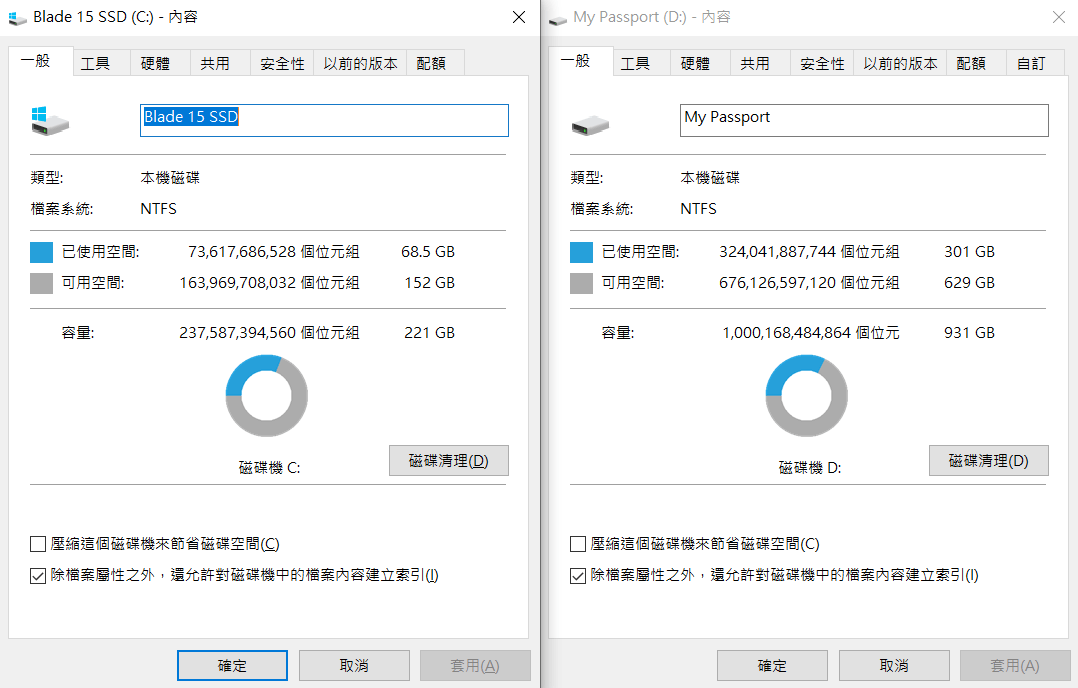Image resolution: width=1078 pixels, height=688 pixels.
Task: Click 套用(A) in the My Passport window
Action: point(1015,665)
